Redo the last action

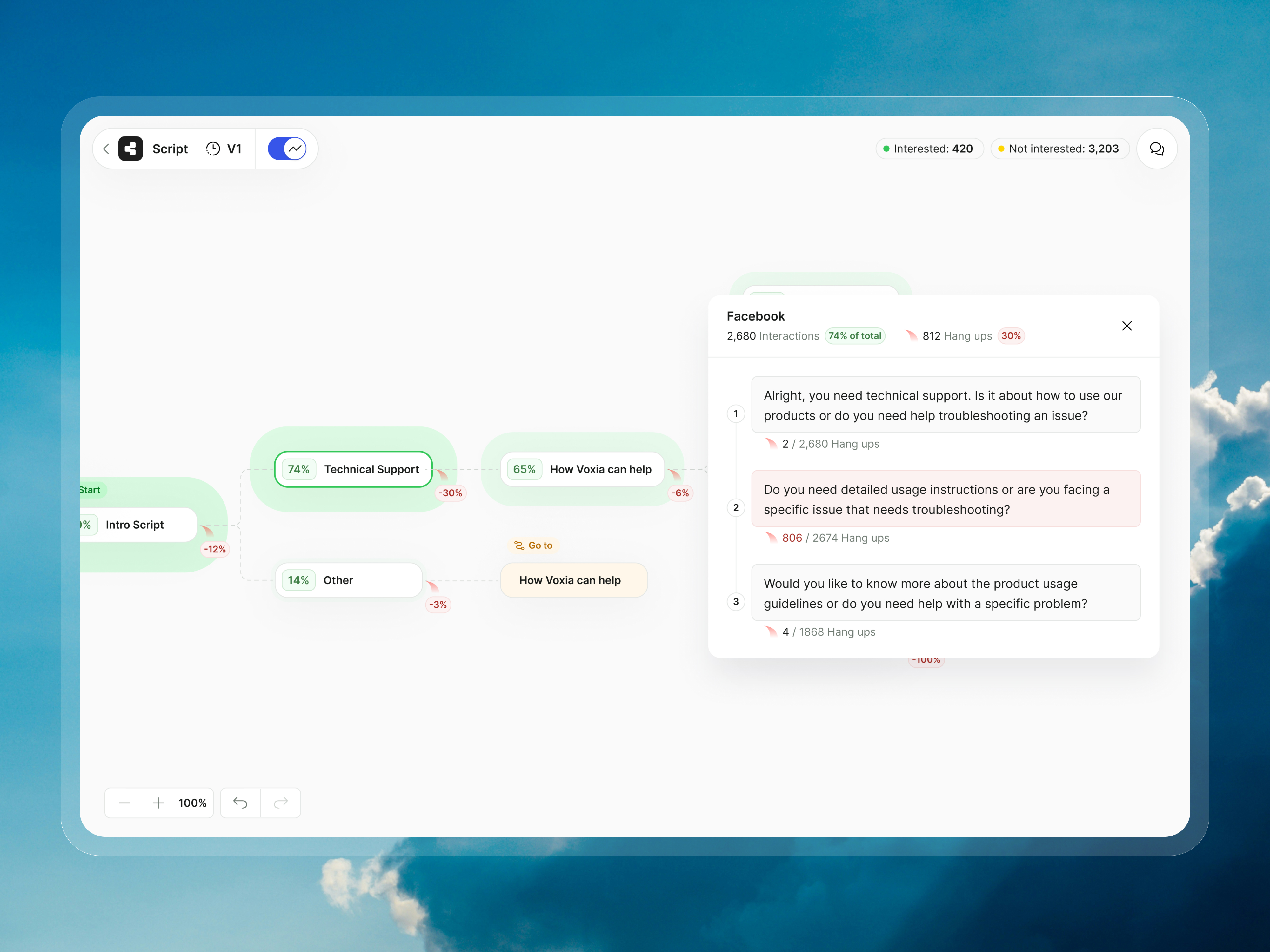point(281,803)
